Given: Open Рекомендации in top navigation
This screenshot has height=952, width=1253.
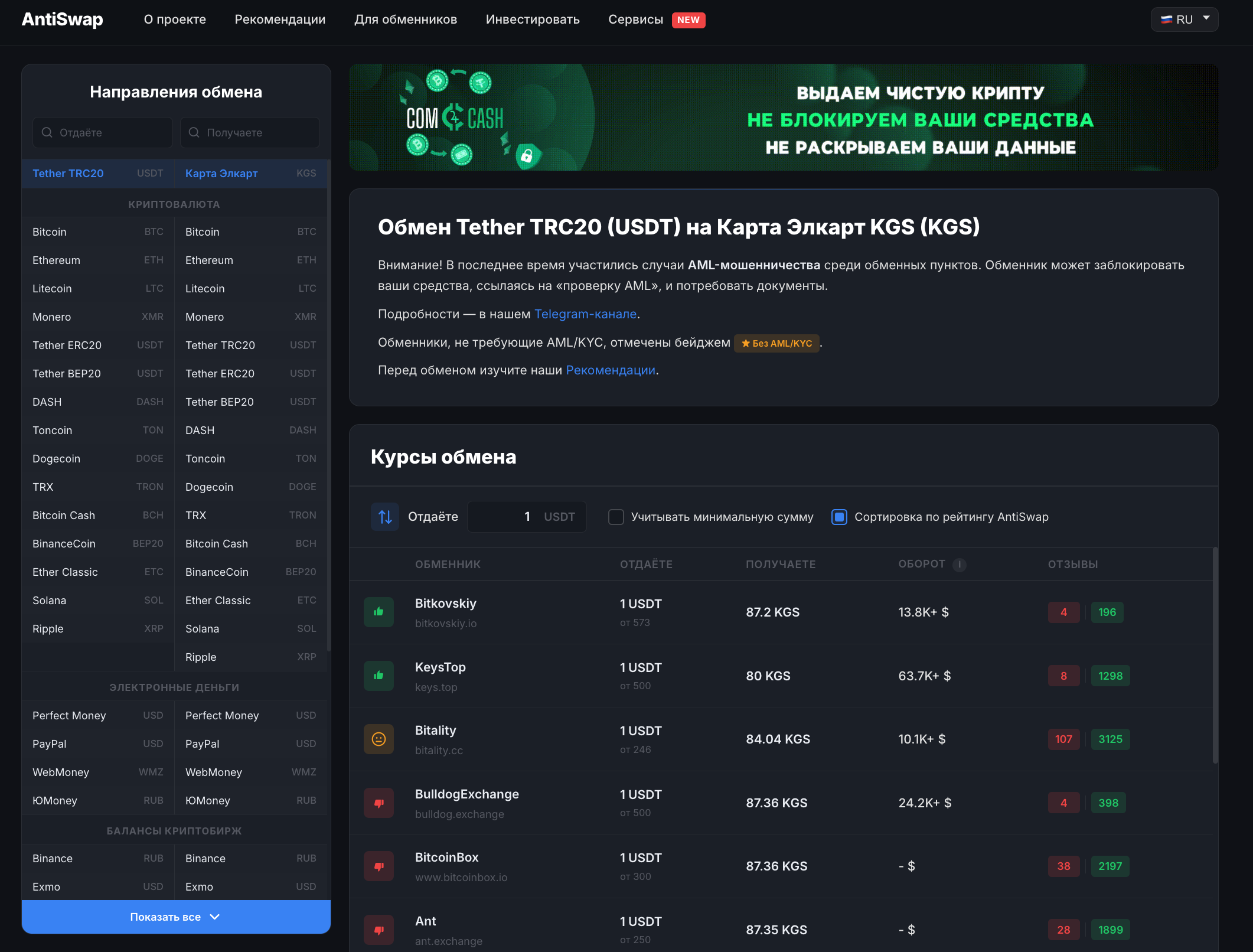Looking at the screenshot, I should (x=280, y=19).
